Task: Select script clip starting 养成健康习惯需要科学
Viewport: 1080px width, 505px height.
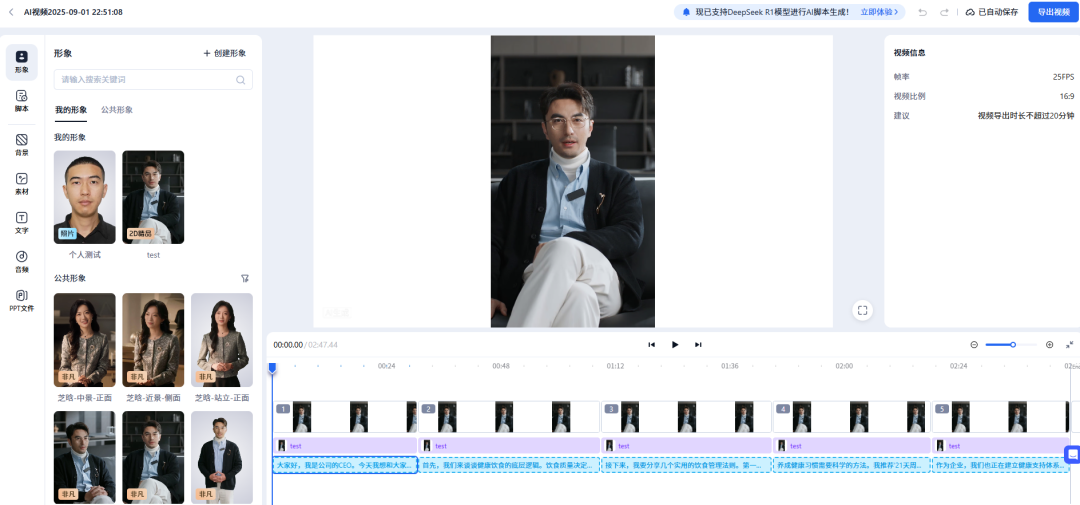Action: tap(852, 466)
